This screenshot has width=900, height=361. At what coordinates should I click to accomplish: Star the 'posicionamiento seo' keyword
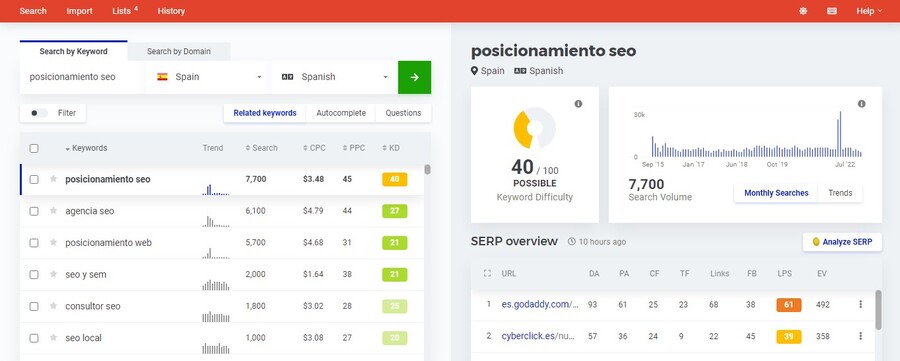click(53, 179)
